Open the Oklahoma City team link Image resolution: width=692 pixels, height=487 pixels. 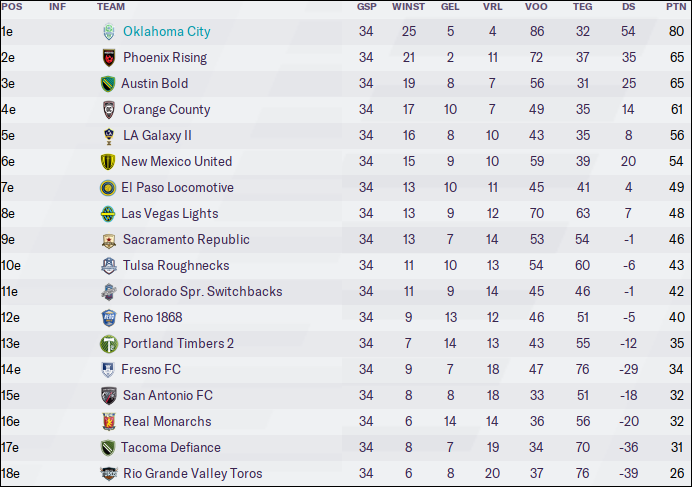pyautogui.click(x=167, y=32)
